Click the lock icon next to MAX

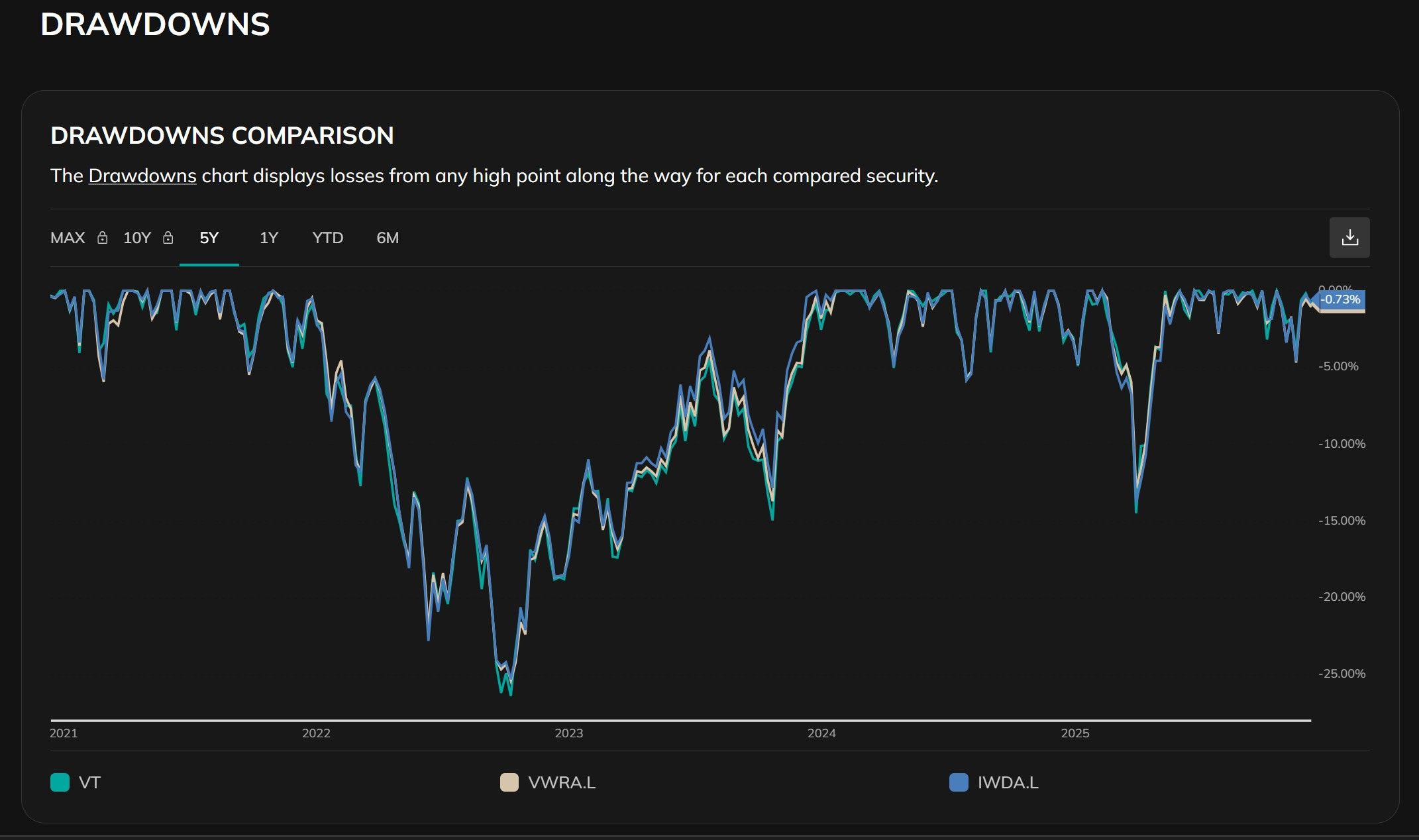(103, 238)
